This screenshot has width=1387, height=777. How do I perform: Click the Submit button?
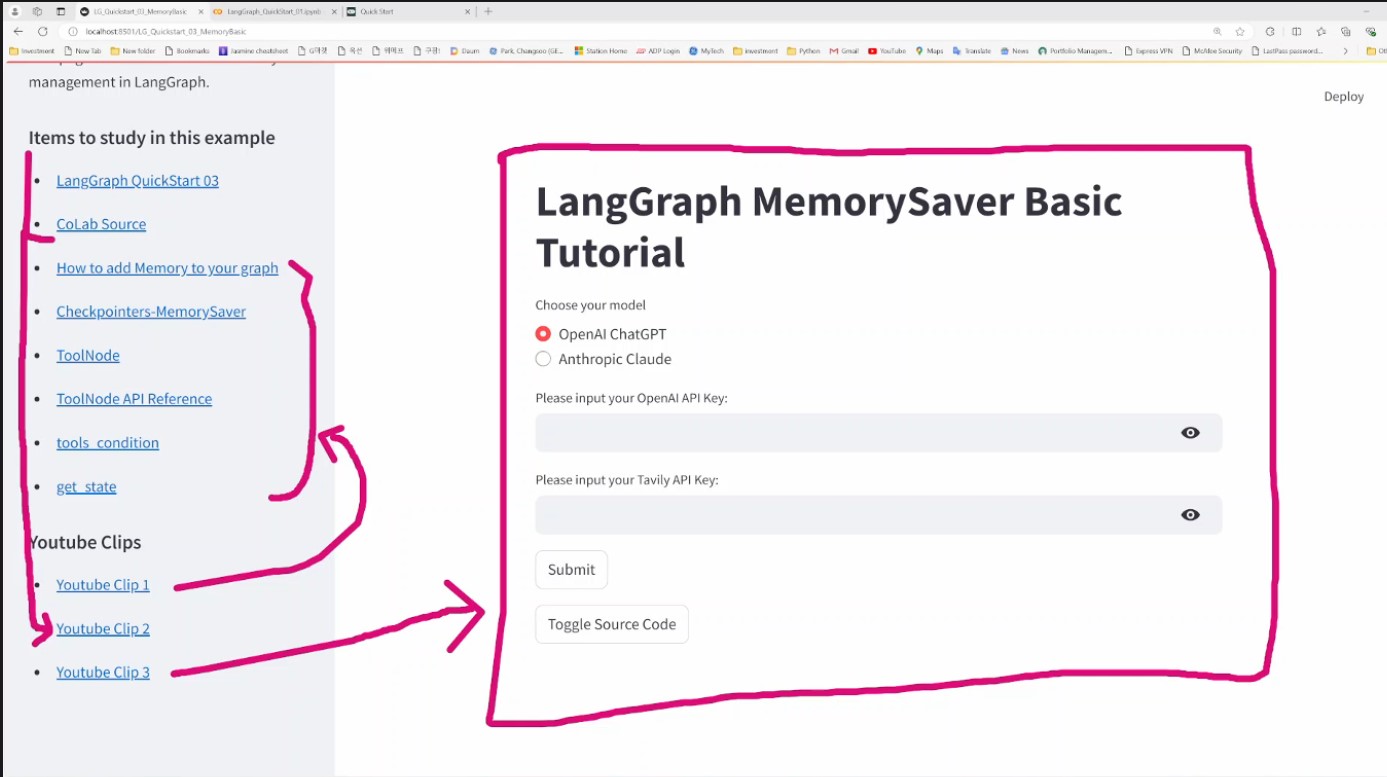click(571, 569)
